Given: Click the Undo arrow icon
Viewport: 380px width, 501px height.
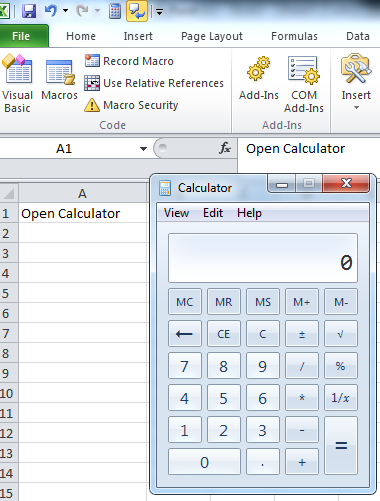Looking at the screenshot, I should (50, 11).
